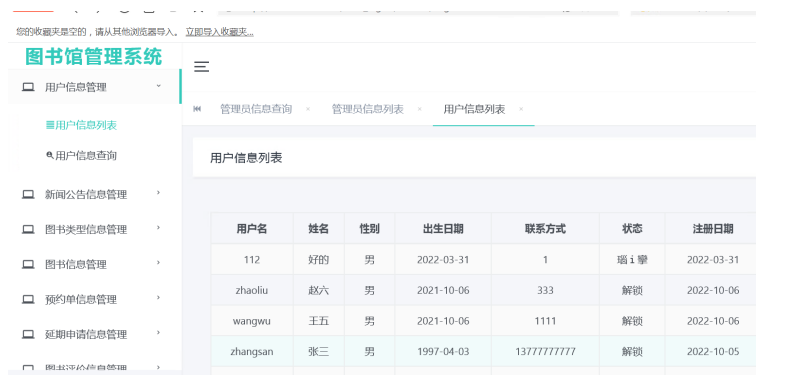Click list icon next to 用户信息列表
This screenshot has width=796, height=377.
50,125
